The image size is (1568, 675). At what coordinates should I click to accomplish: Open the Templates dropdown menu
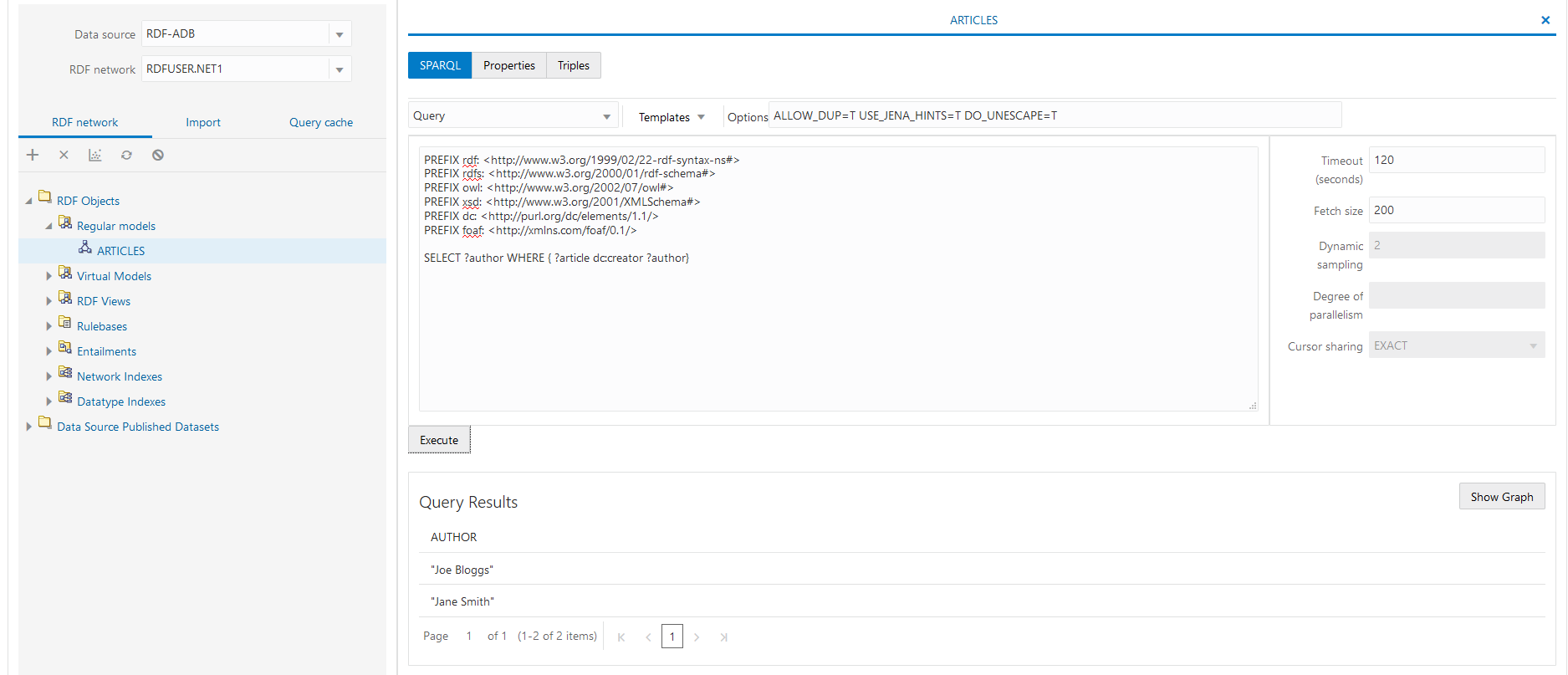672,117
